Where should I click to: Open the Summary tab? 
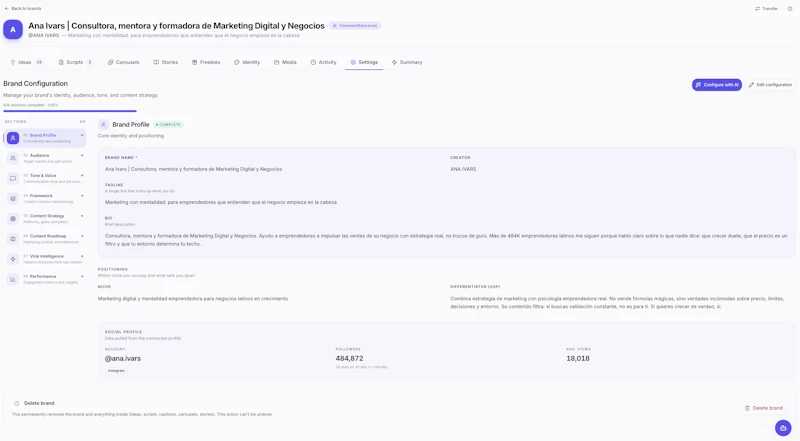[x=407, y=62]
